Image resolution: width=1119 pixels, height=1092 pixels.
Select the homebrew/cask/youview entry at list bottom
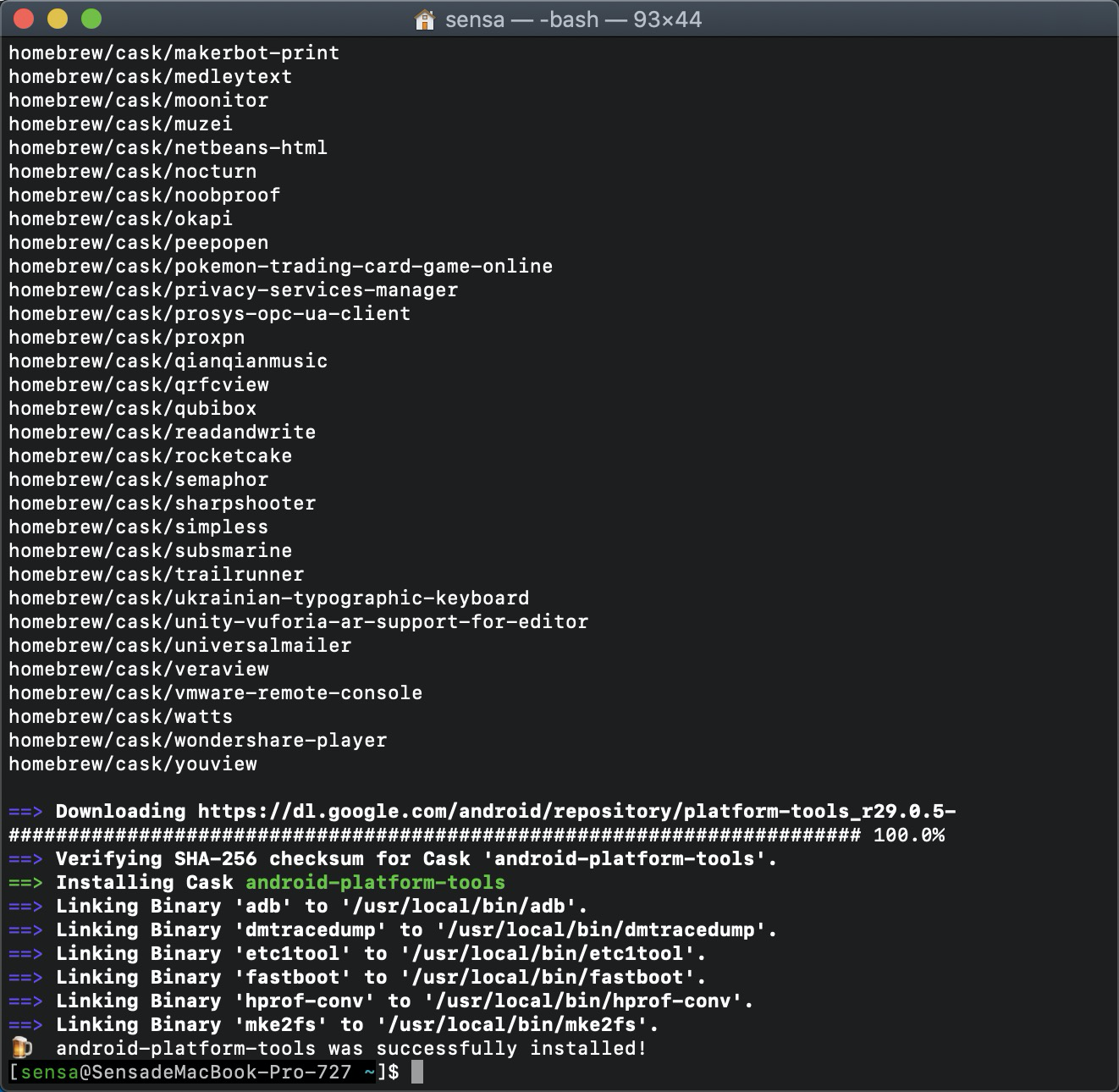[133, 764]
